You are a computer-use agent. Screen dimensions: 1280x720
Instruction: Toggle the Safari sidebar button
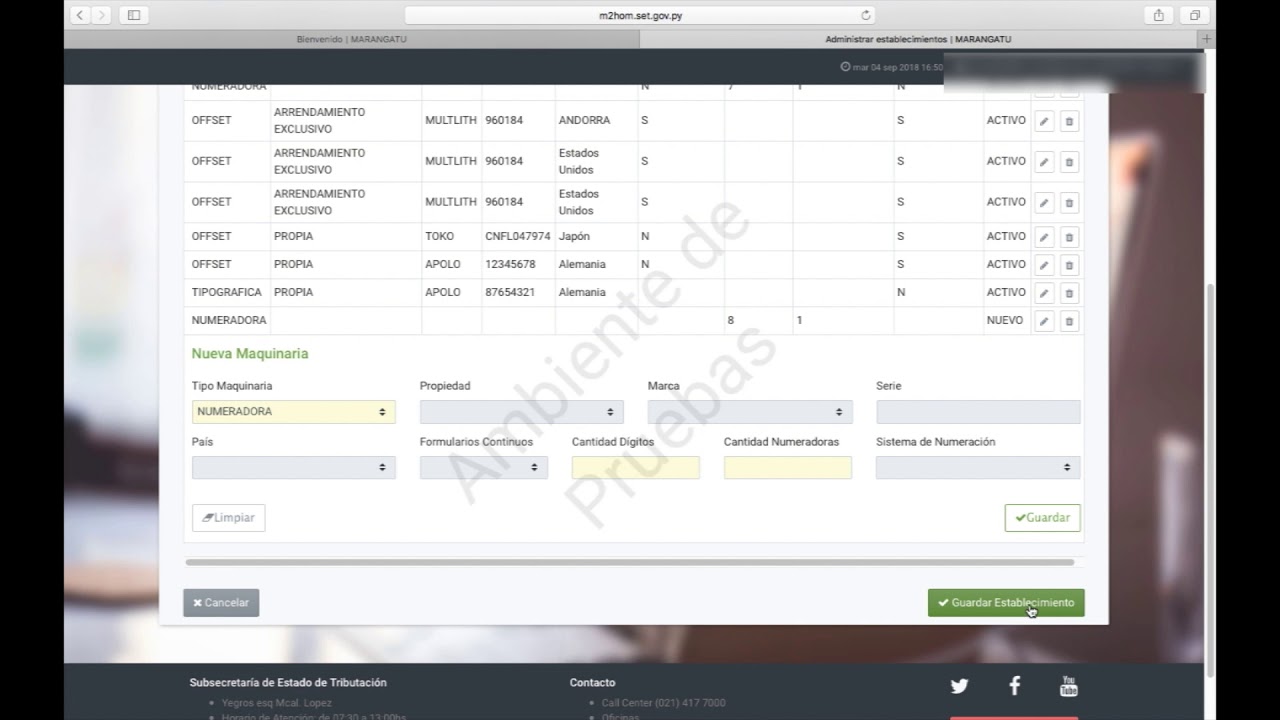click(134, 15)
